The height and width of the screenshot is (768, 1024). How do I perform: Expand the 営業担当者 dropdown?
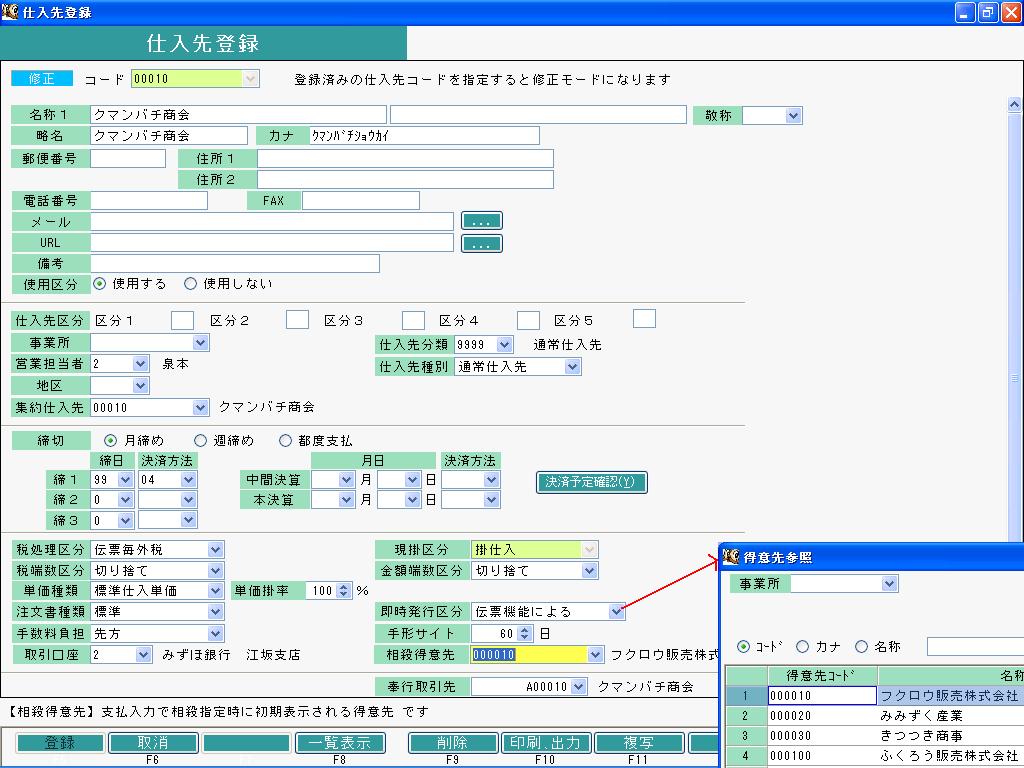tap(140, 364)
